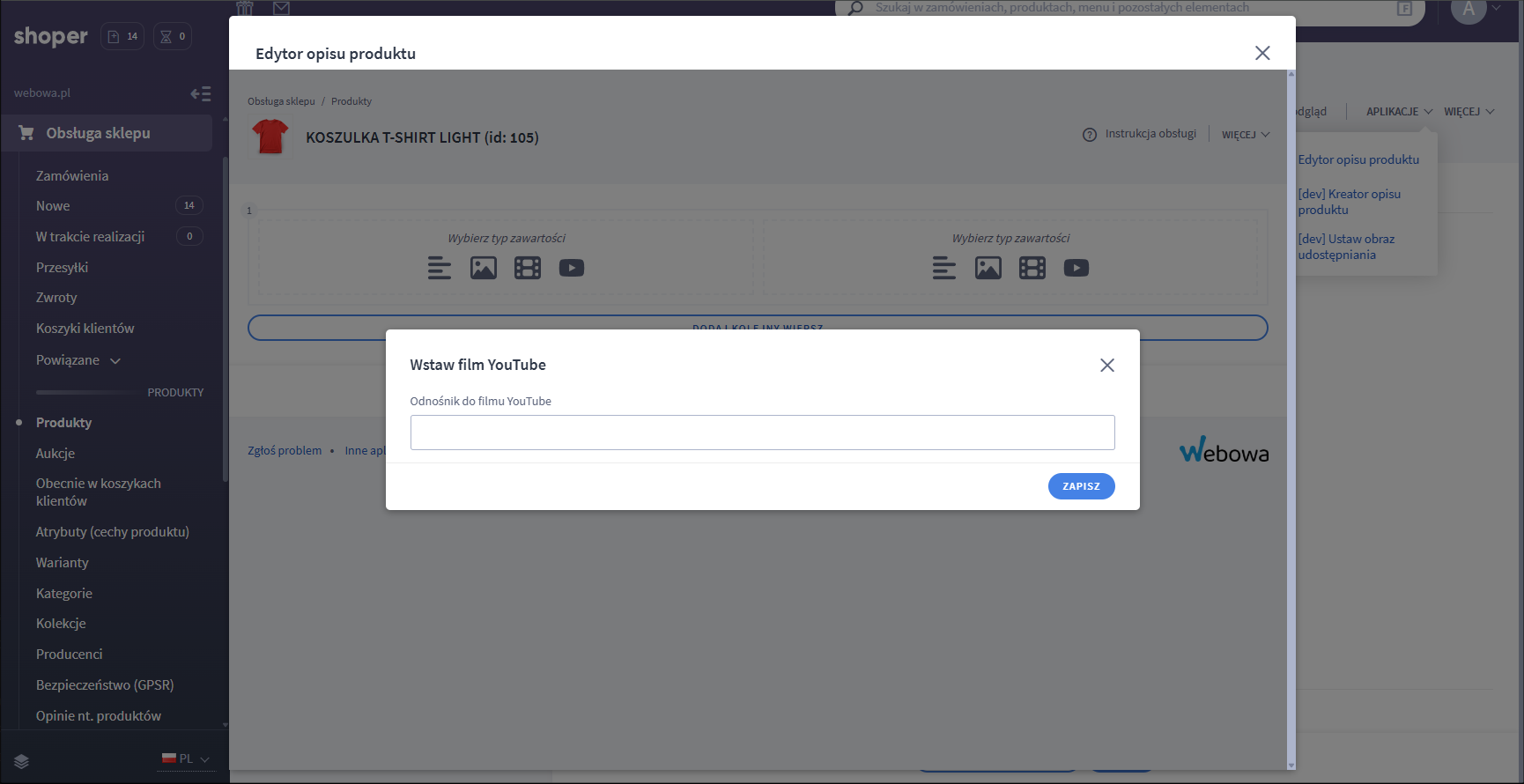Collapse the sidebar using the arrow icon
Screen dimensions: 1524x784
coord(201,93)
